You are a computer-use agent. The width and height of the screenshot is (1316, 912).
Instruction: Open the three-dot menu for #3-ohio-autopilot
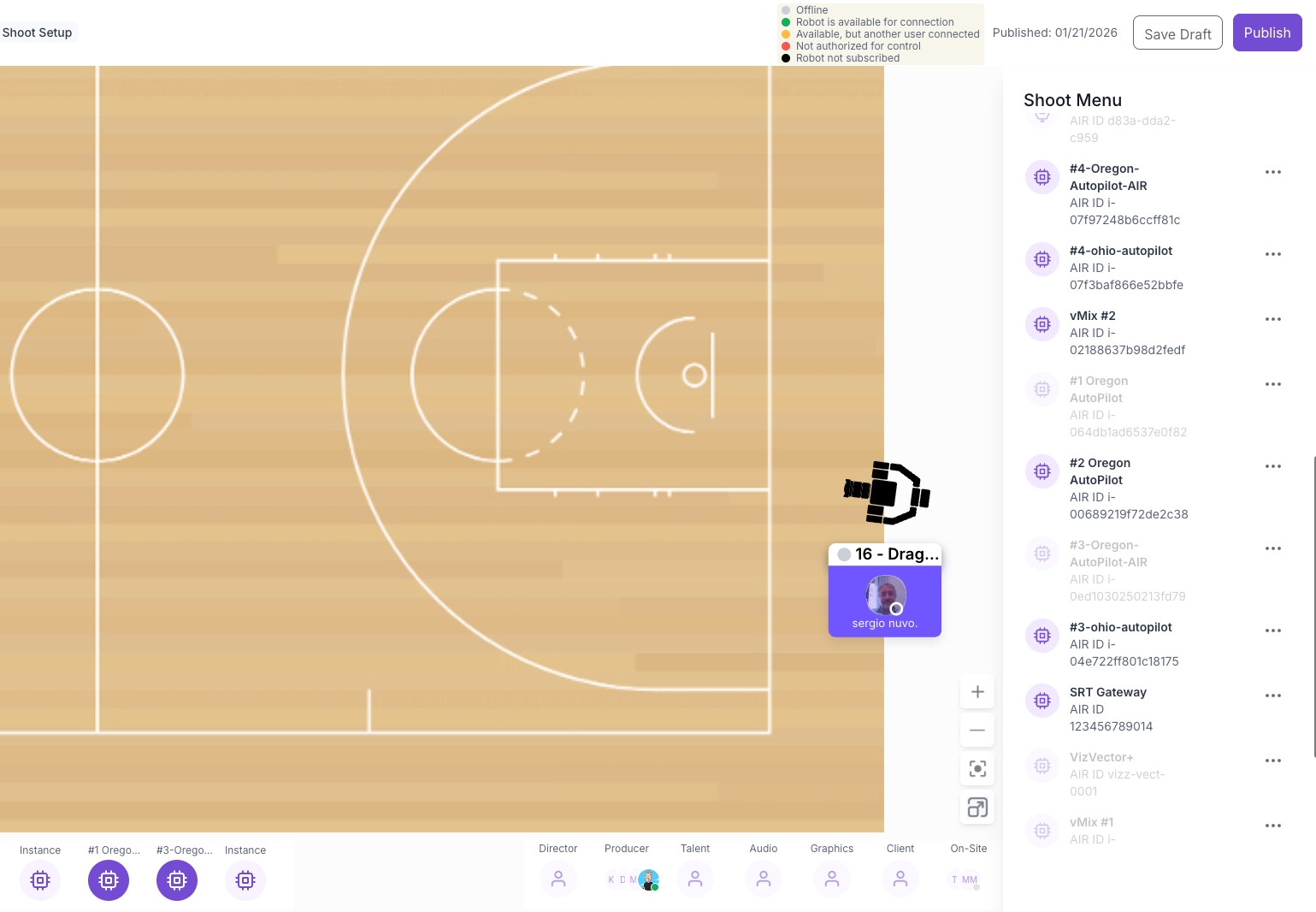[x=1273, y=631]
